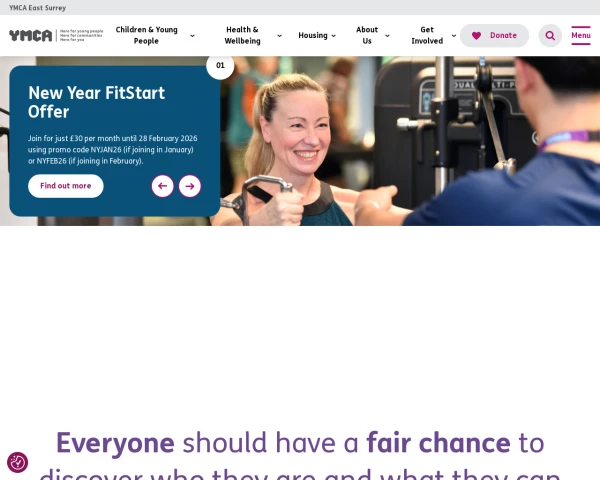Open the Housing menu item
The height and width of the screenshot is (480, 600).
point(313,35)
